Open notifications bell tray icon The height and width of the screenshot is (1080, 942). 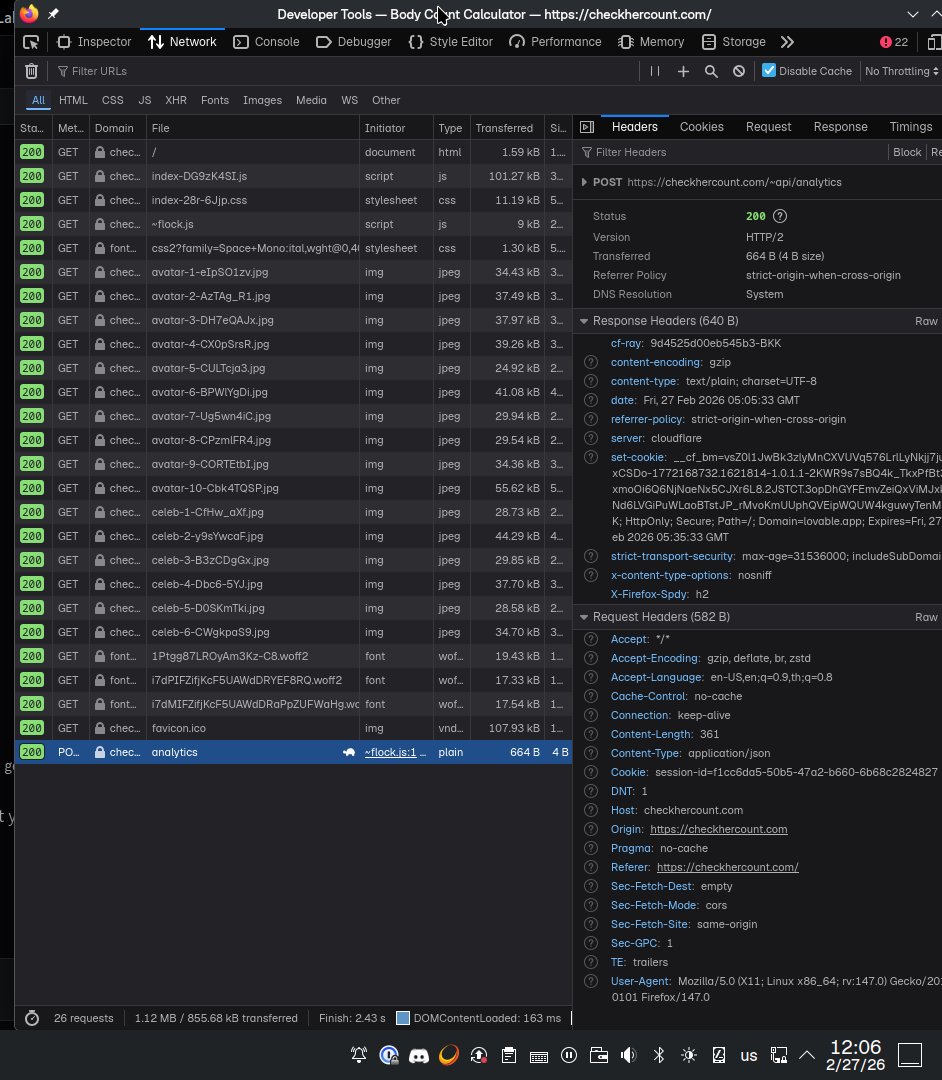coord(359,1055)
